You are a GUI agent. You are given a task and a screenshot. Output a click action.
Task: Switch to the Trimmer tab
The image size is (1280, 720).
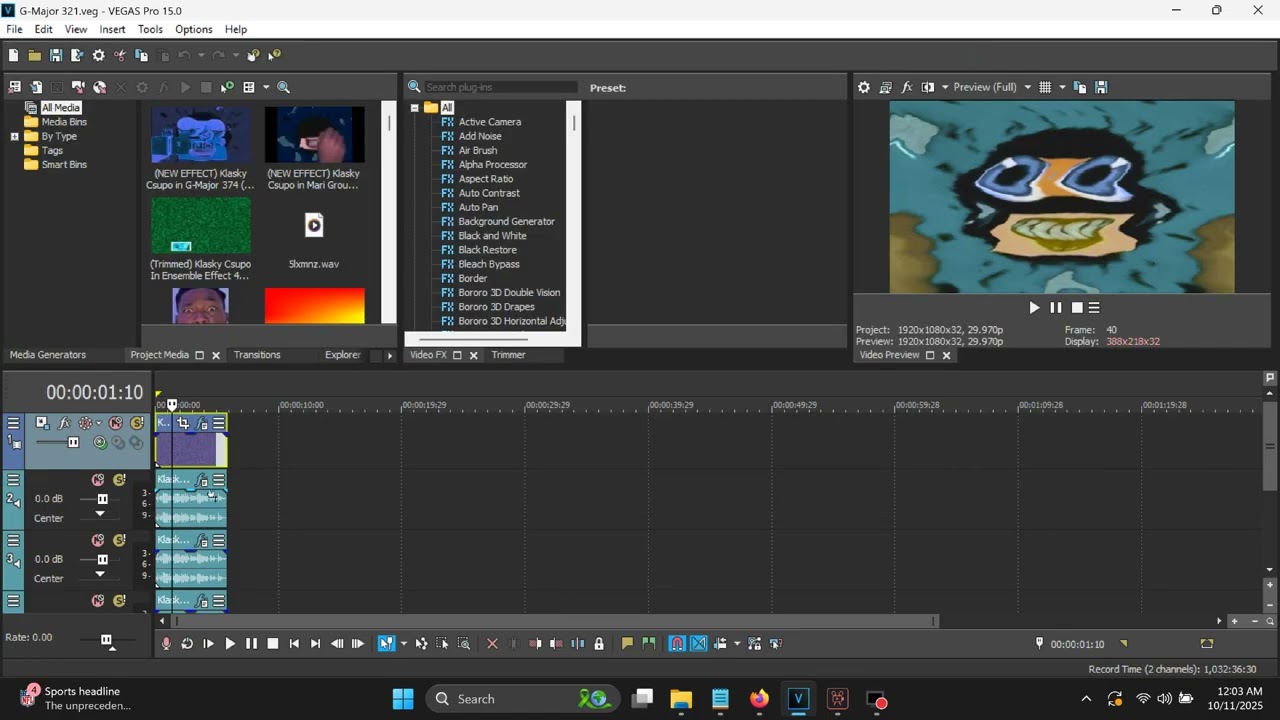tap(508, 355)
